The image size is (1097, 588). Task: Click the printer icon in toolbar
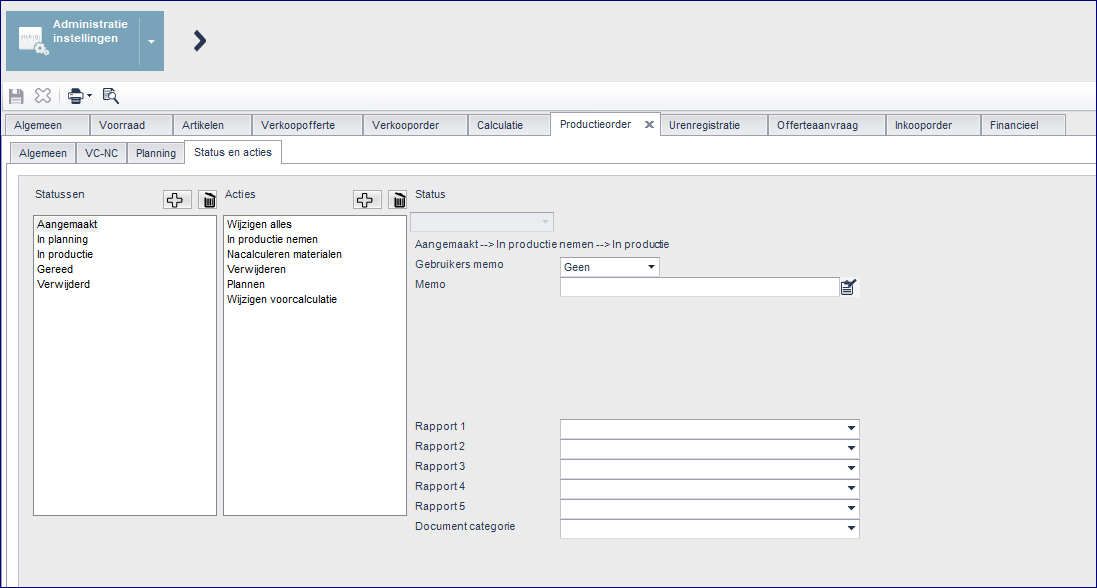75,96
